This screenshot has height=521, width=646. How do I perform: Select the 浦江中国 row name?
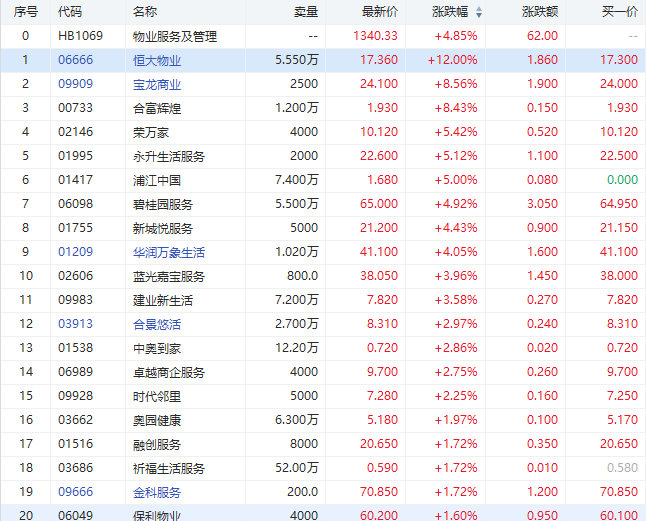coord(157,180)
